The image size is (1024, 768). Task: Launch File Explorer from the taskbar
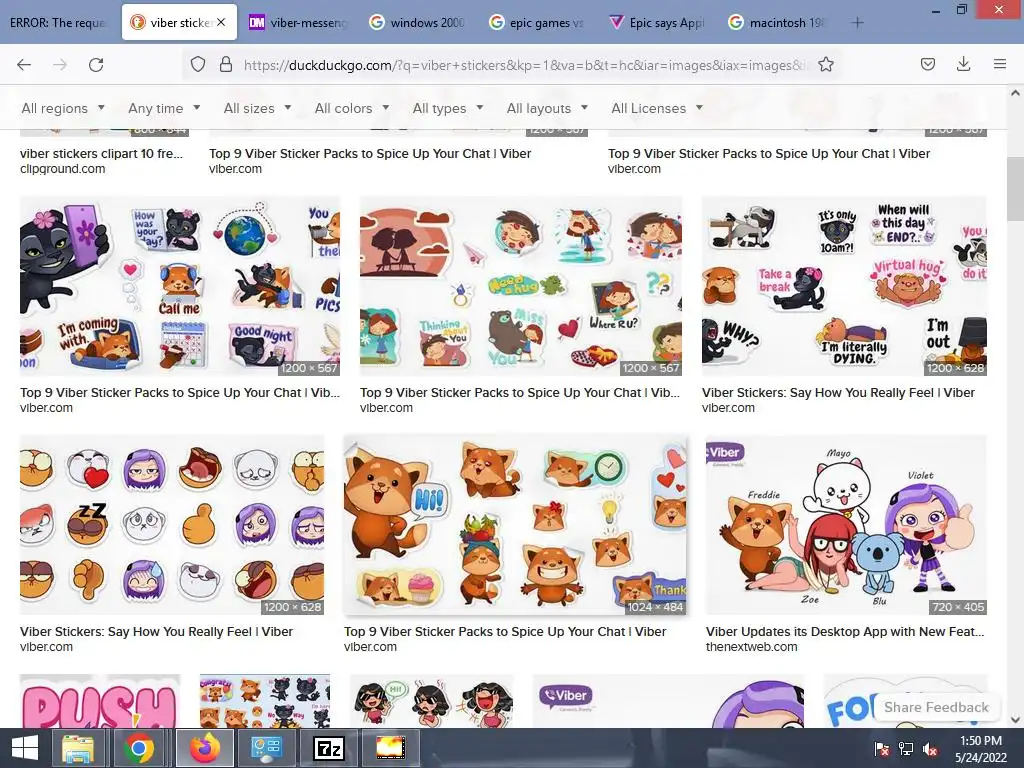click(78, 748)
